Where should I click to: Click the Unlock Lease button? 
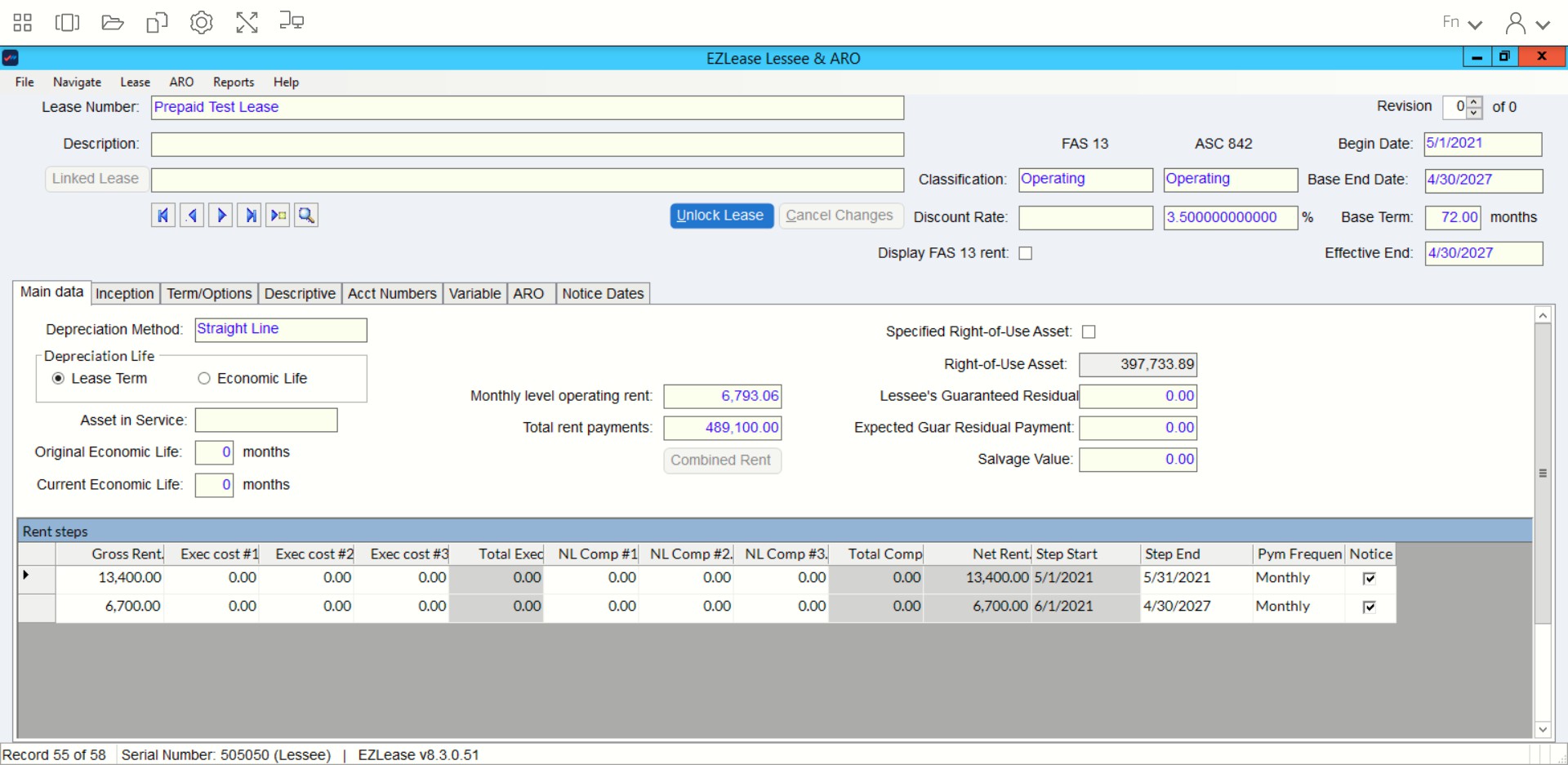tap(721, 216)
